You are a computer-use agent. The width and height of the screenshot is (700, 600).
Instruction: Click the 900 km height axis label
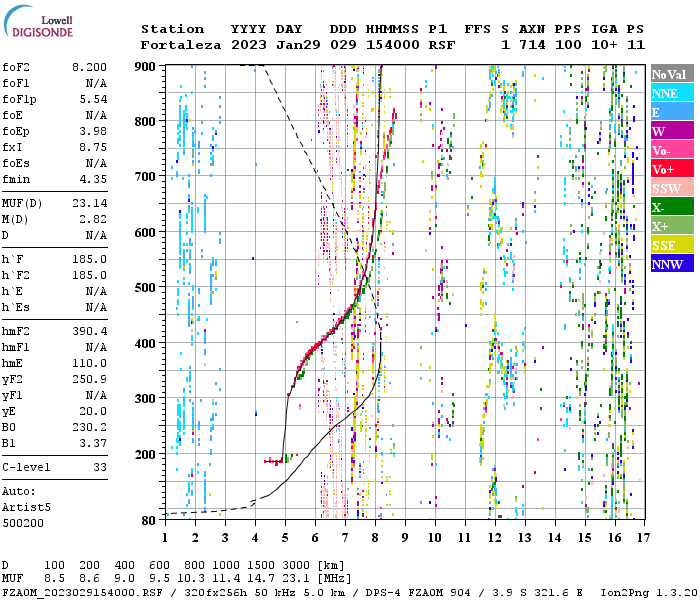pos(145,67)
